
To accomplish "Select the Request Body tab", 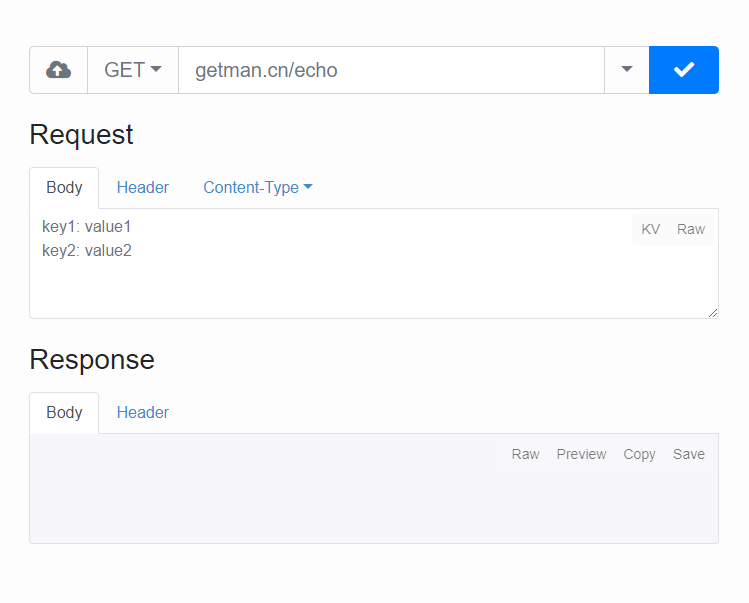I will [64, 187].
